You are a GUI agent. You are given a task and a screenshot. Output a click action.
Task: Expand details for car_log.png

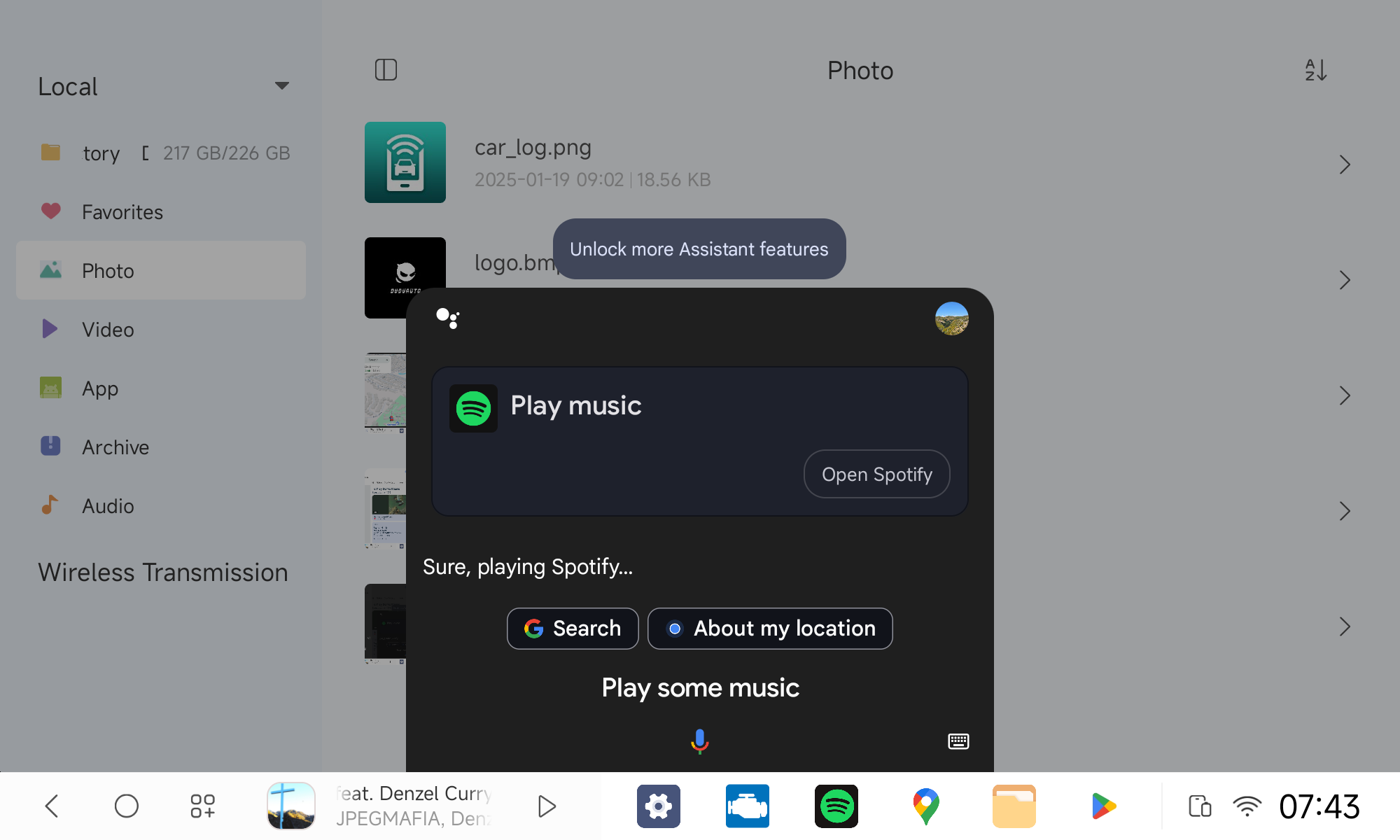tap(1345, 164)
